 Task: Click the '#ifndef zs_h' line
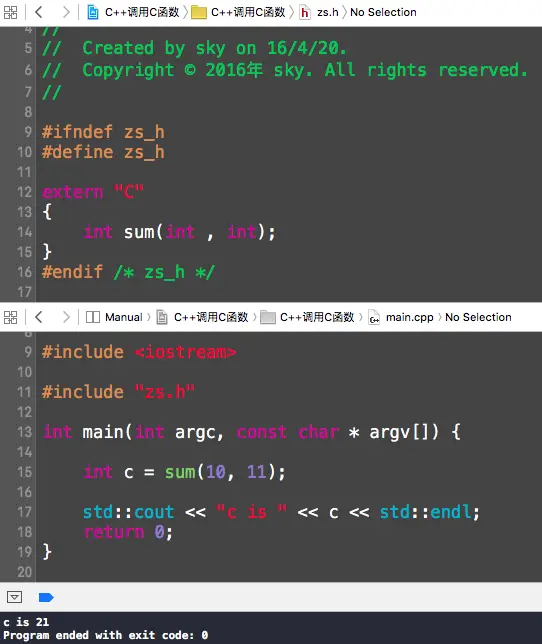click(x=103, y=132)
